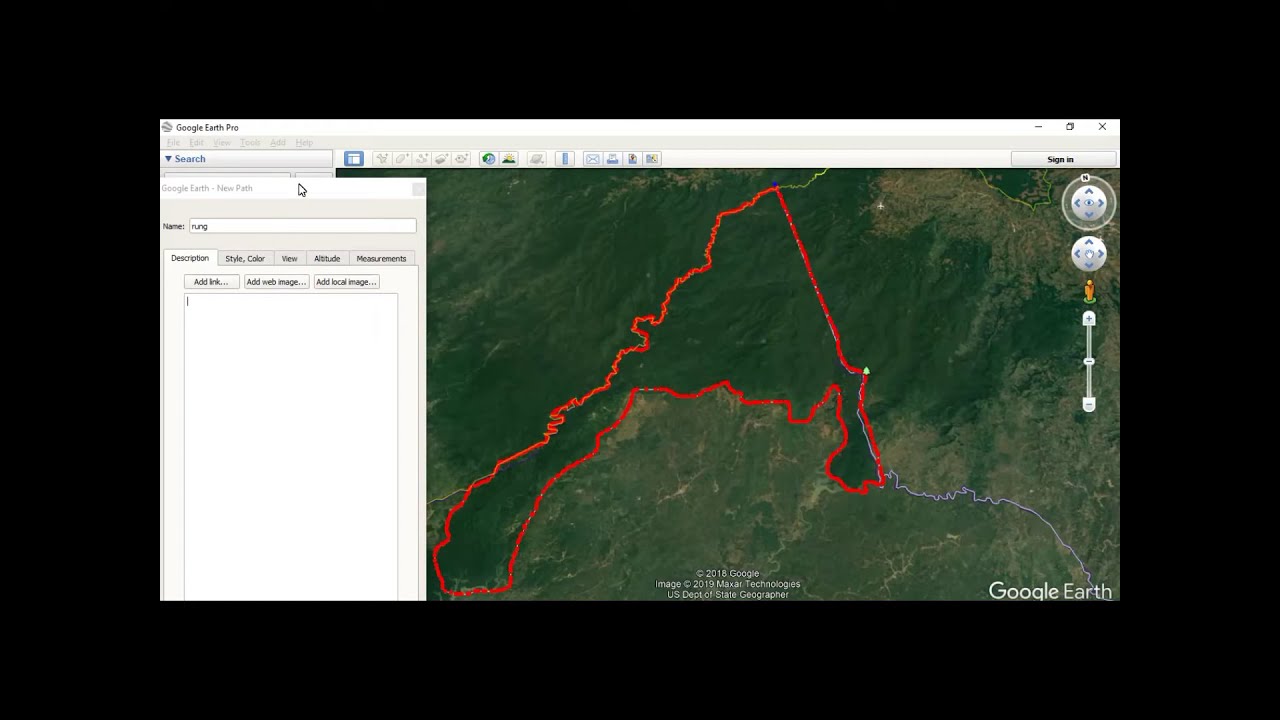Viewport: 1280px width, 720px height.
Task: Open the View menu
Action: point(222,143)
